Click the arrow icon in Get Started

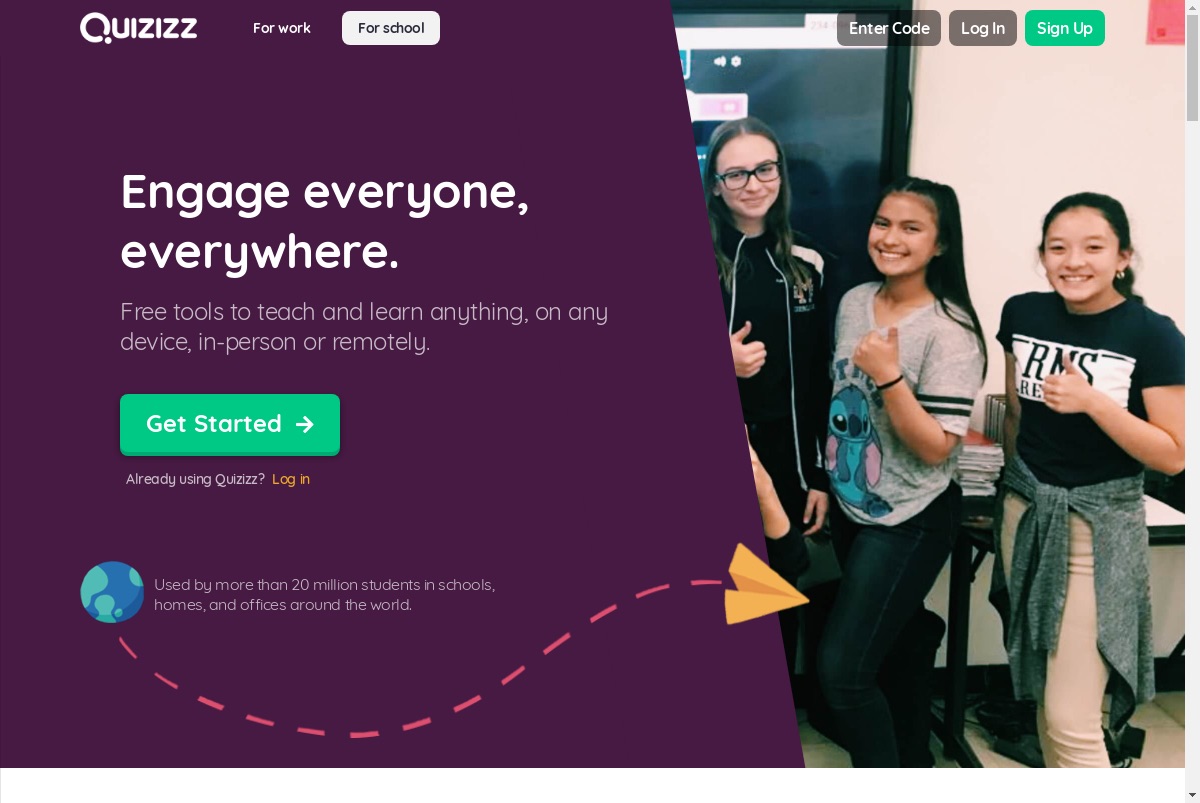pos(305,424)
